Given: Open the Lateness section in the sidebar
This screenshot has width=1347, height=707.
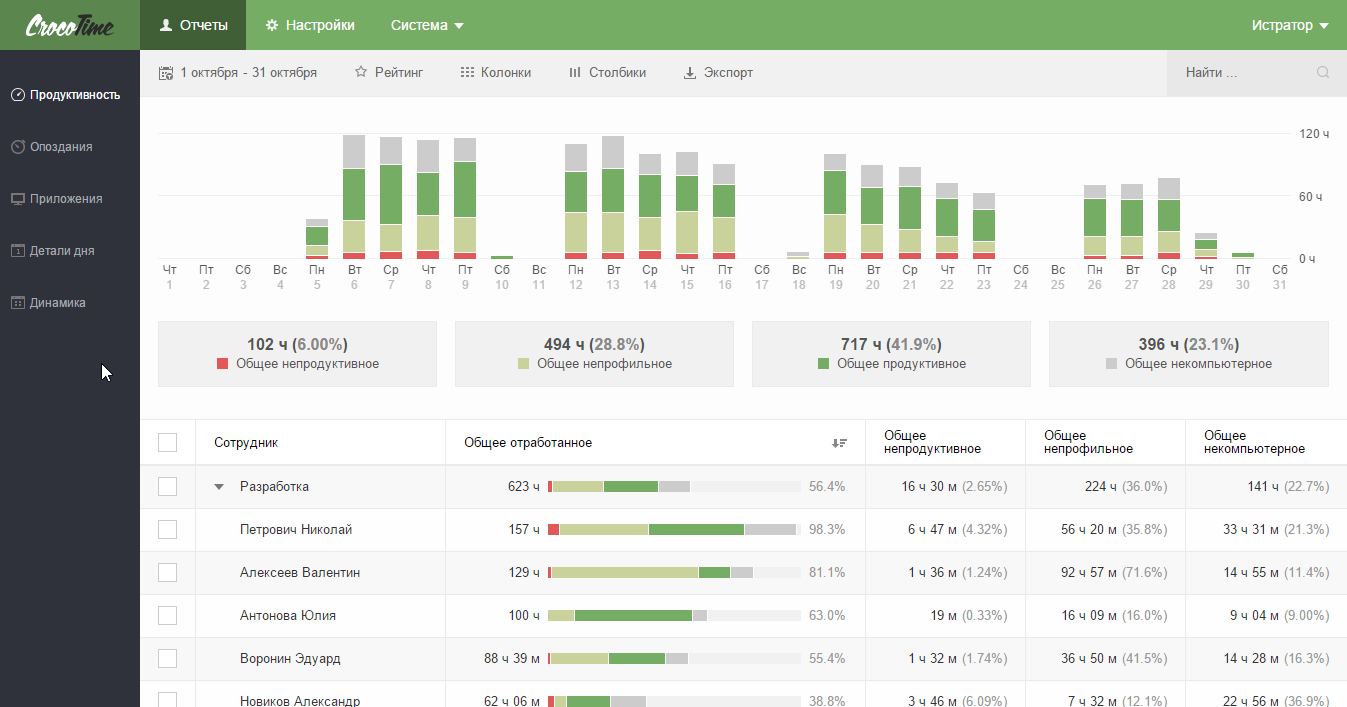Looking at the screenshot, I should 60,147.
